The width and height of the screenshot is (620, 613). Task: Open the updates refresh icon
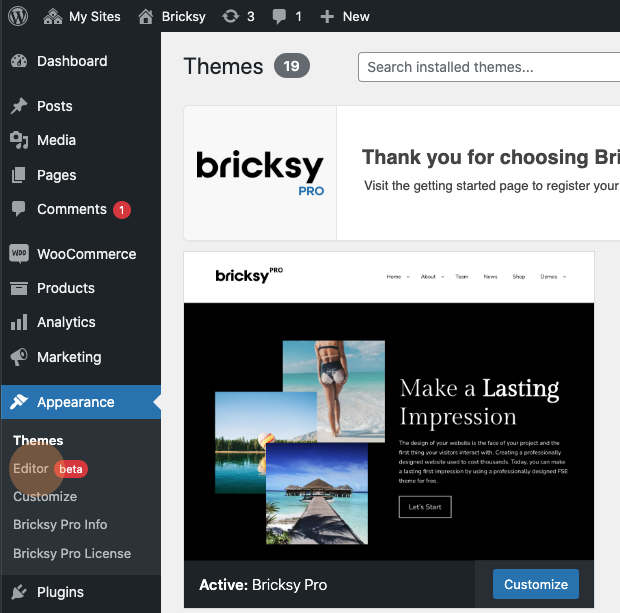(231, 17)
